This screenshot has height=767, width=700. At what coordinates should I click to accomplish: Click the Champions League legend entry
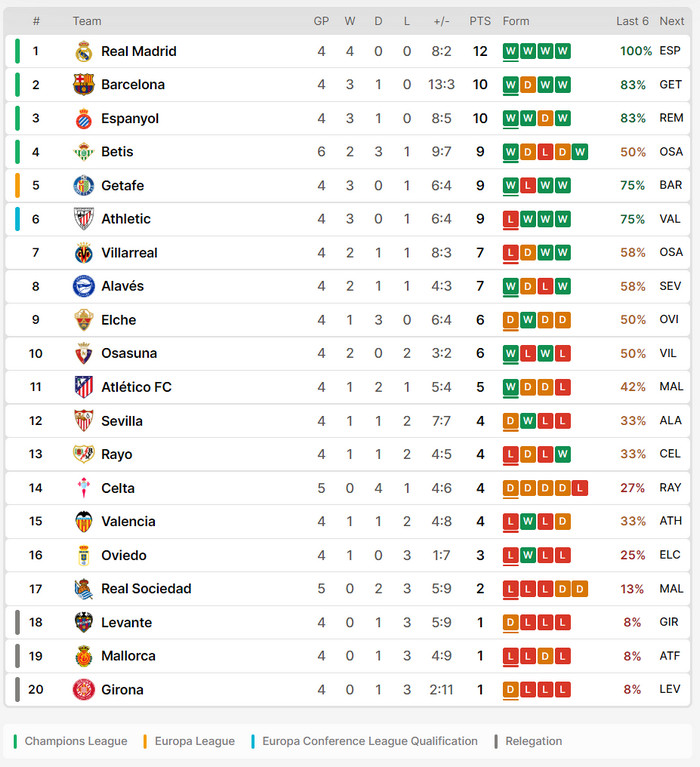pos(75,741)
